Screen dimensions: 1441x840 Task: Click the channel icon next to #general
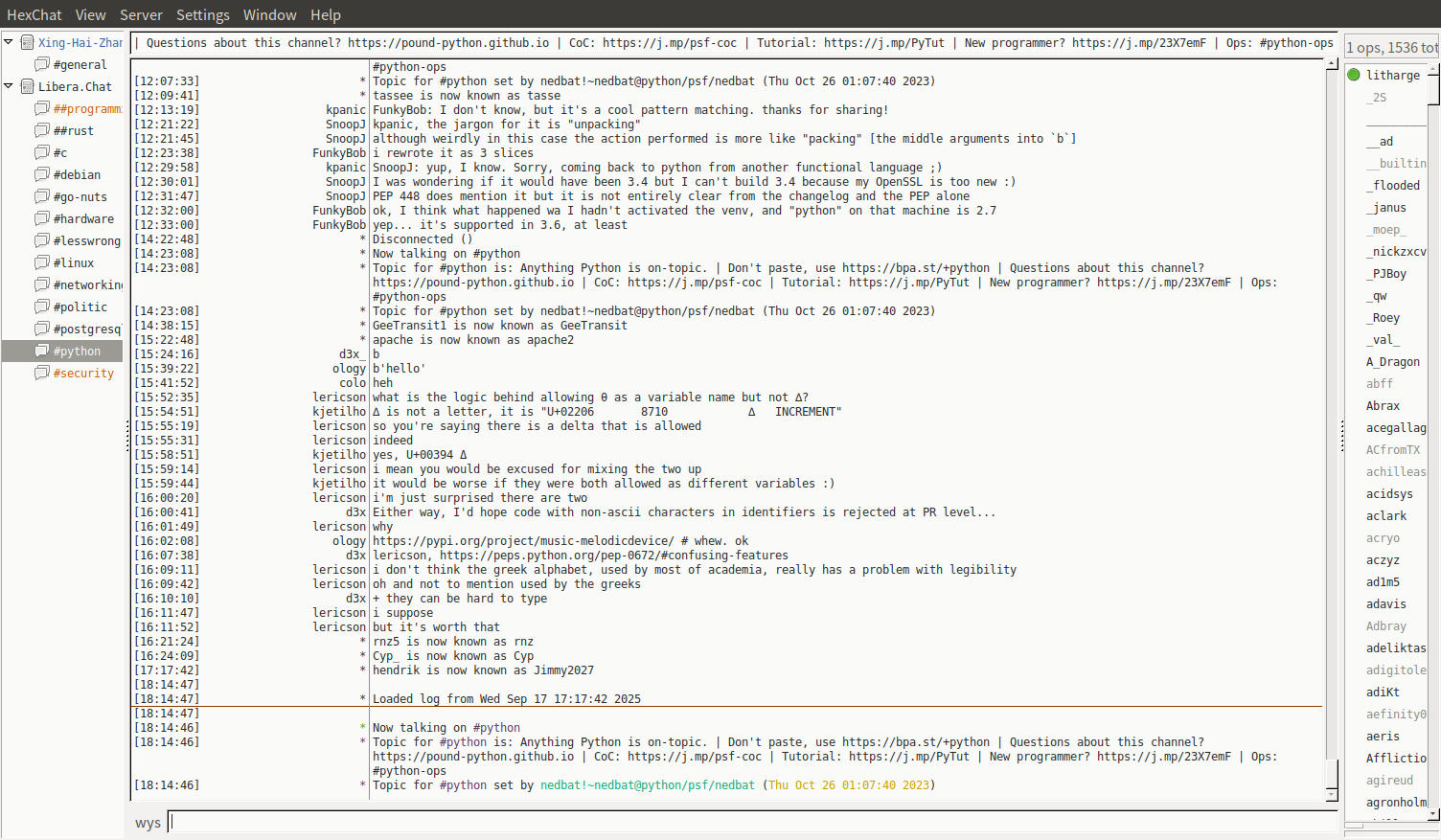coord(41,64)
